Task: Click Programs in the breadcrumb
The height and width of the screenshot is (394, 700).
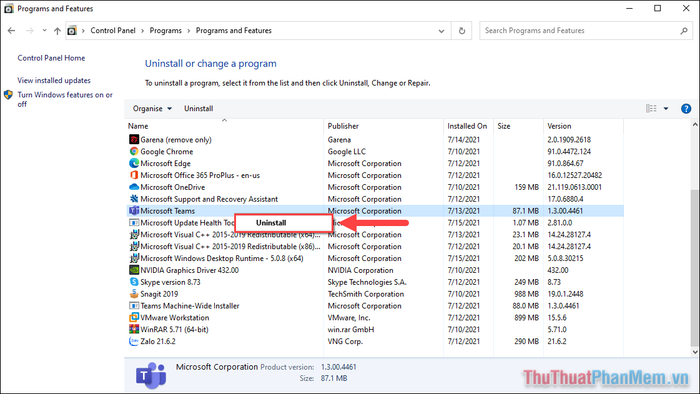Action: point(165,31)
